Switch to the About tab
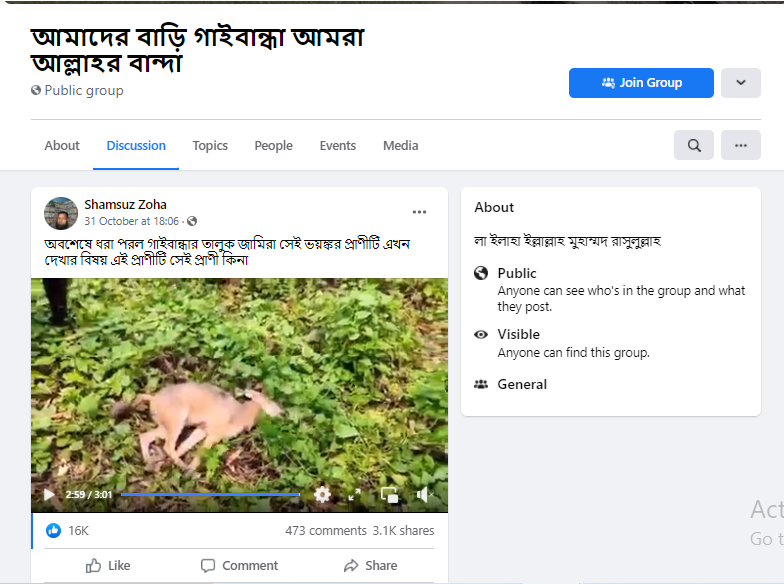 [62, 146]
